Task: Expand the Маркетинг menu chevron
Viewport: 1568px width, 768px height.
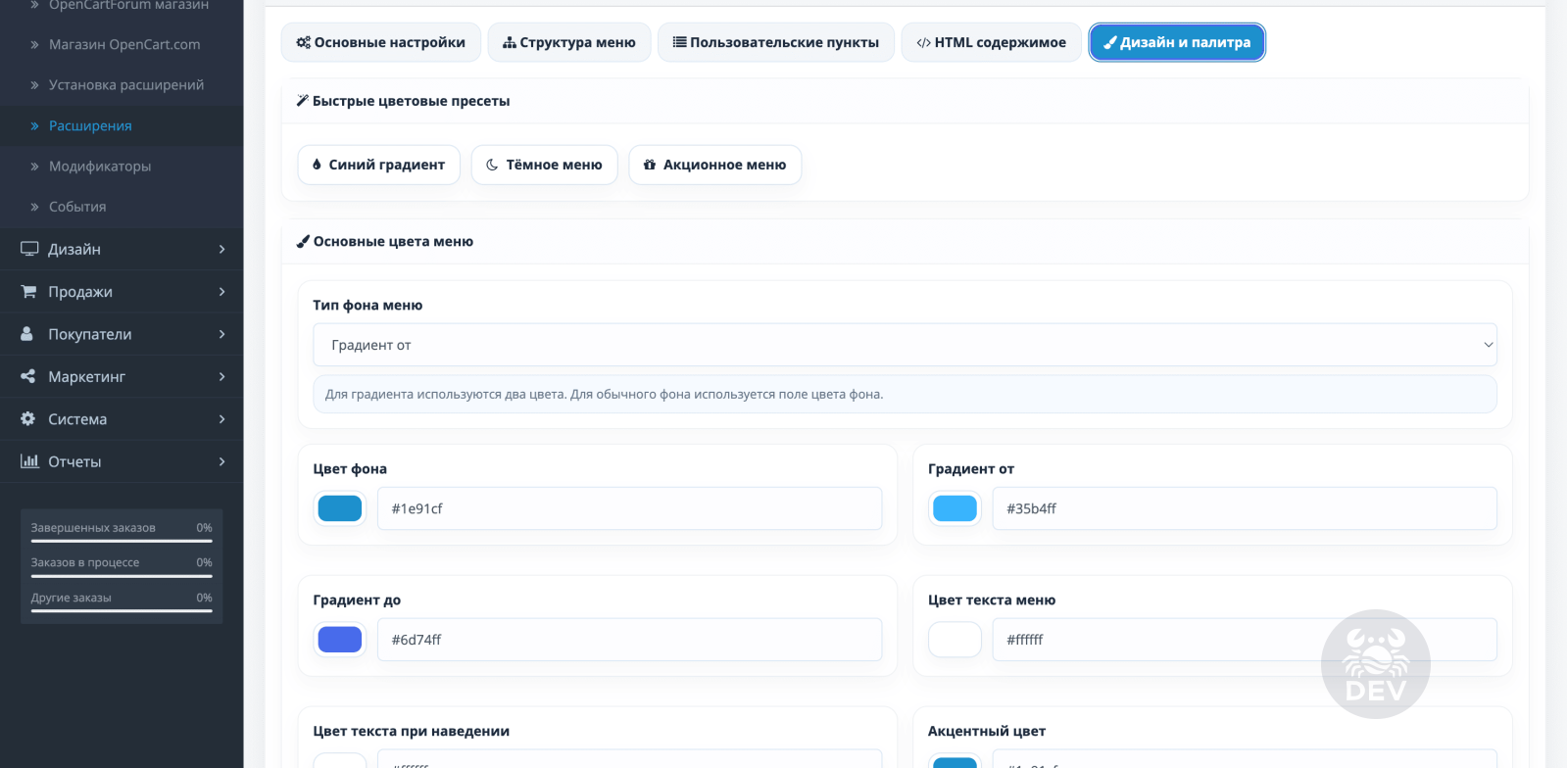Action: click(222, 376)
